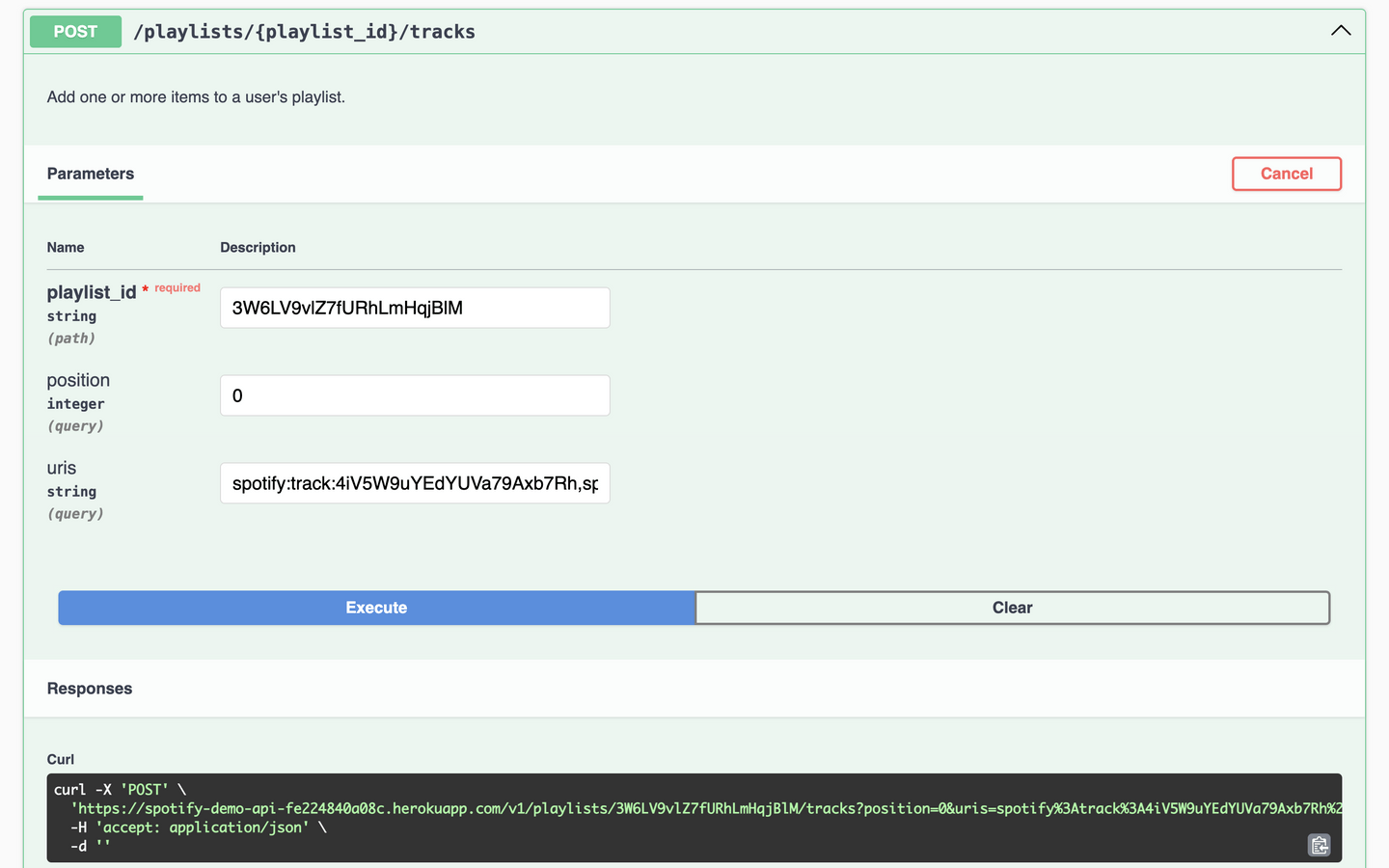This screenshot has height=868, width=1389.
Task: Edit the uris text field
Action: coord(415,483)
